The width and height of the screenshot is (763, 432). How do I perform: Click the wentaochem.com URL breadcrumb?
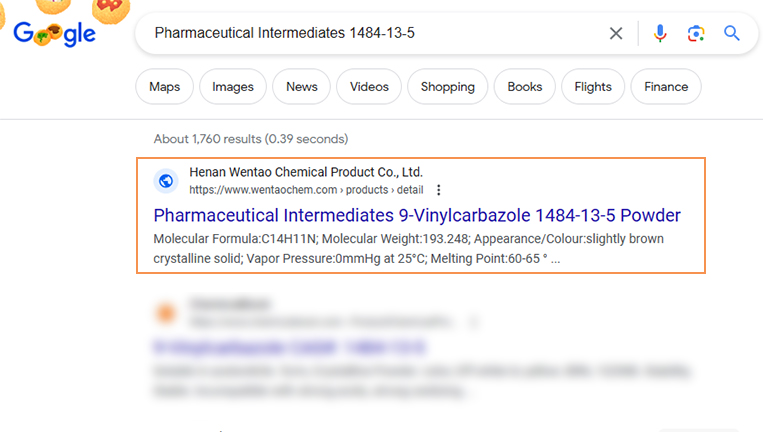pyautogui.click(x=306, y=190)
